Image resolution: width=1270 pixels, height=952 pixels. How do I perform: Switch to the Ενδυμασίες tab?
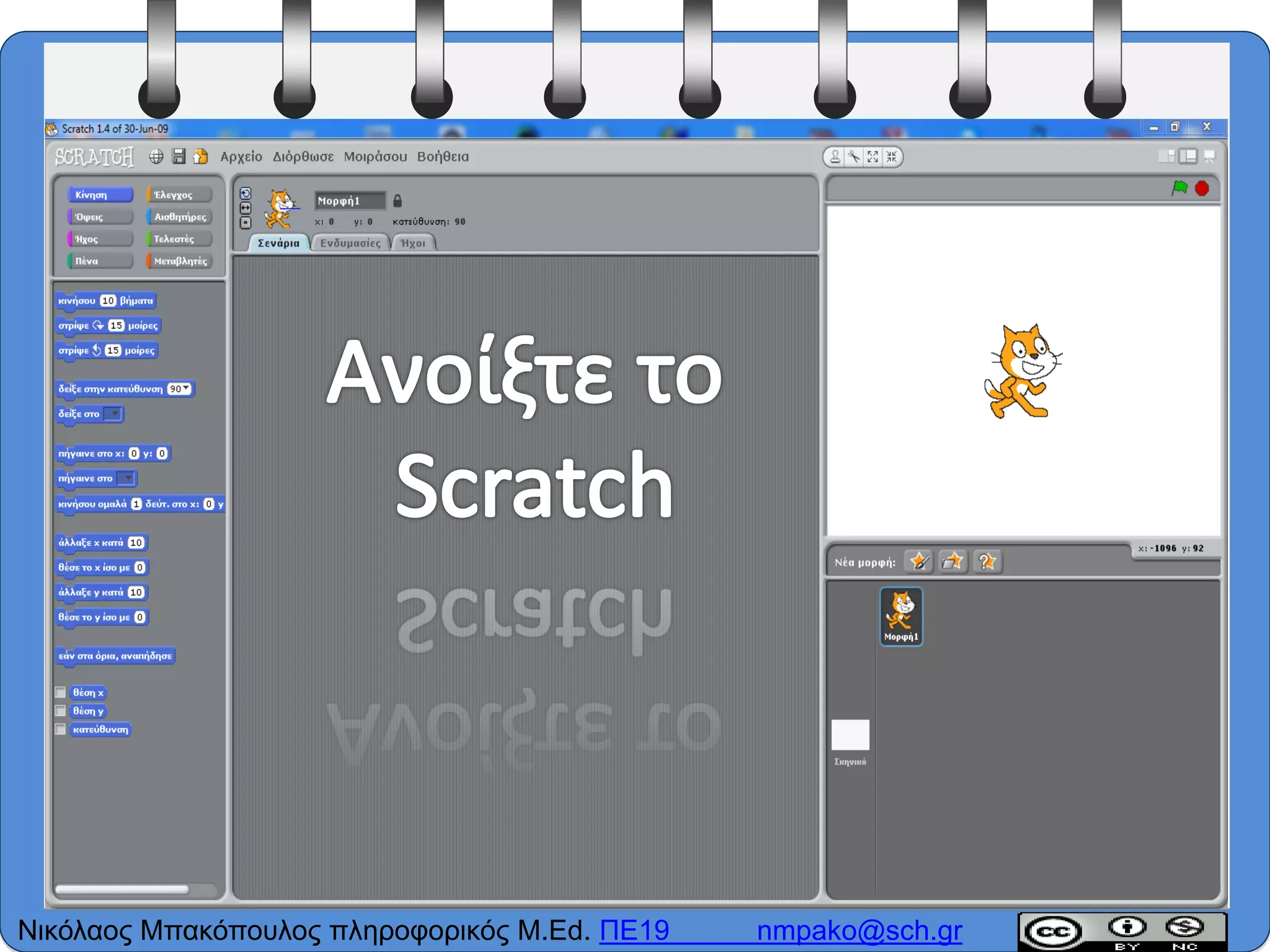click(350, 243)
